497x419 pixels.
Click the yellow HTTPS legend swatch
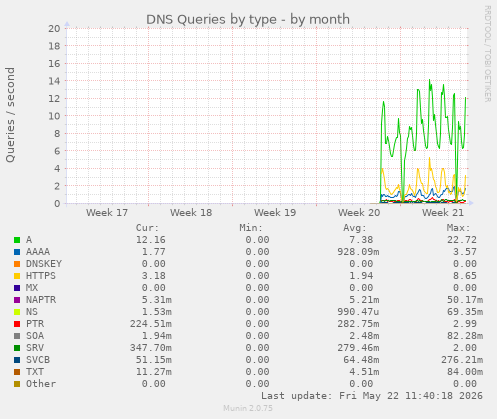[x=17, y=276]
